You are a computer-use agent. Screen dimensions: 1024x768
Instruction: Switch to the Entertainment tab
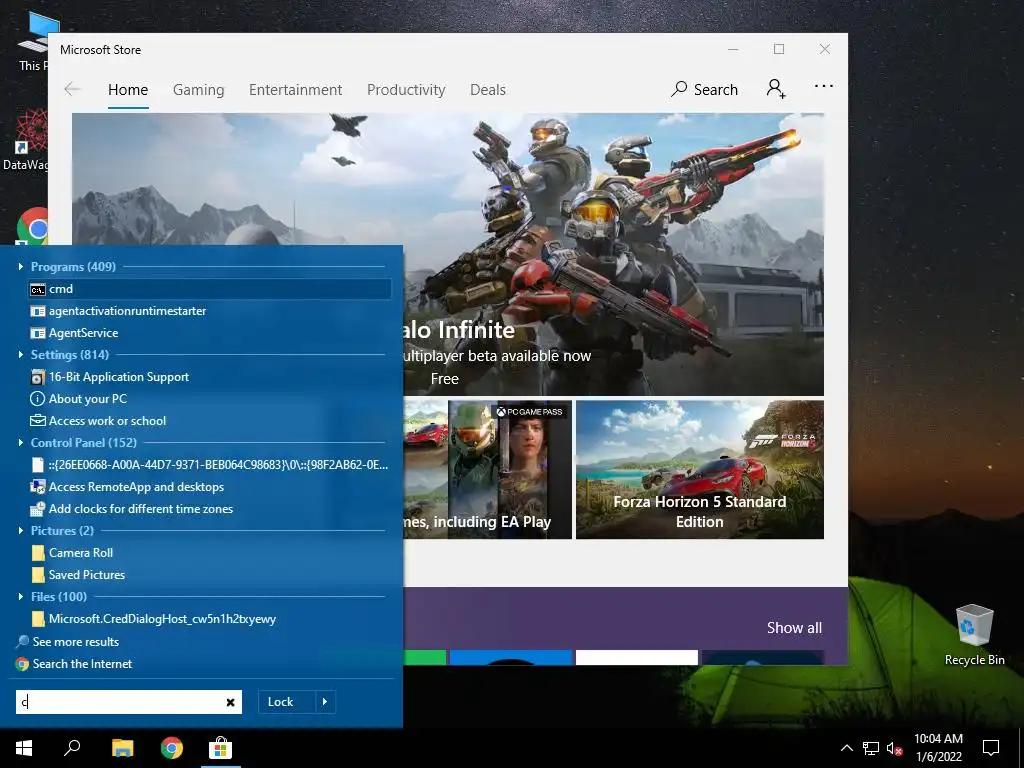[x=295, y=90]
